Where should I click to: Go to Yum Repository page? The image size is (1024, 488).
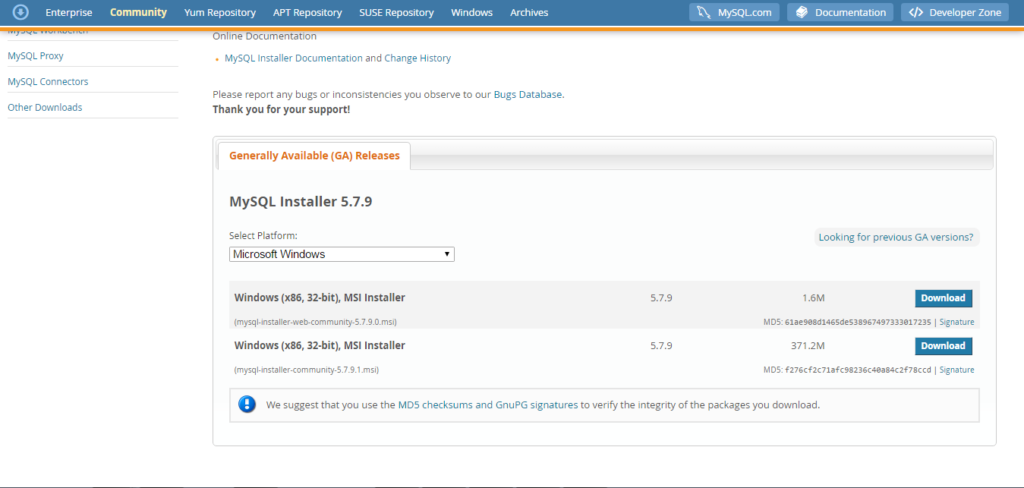coord(220,12)
